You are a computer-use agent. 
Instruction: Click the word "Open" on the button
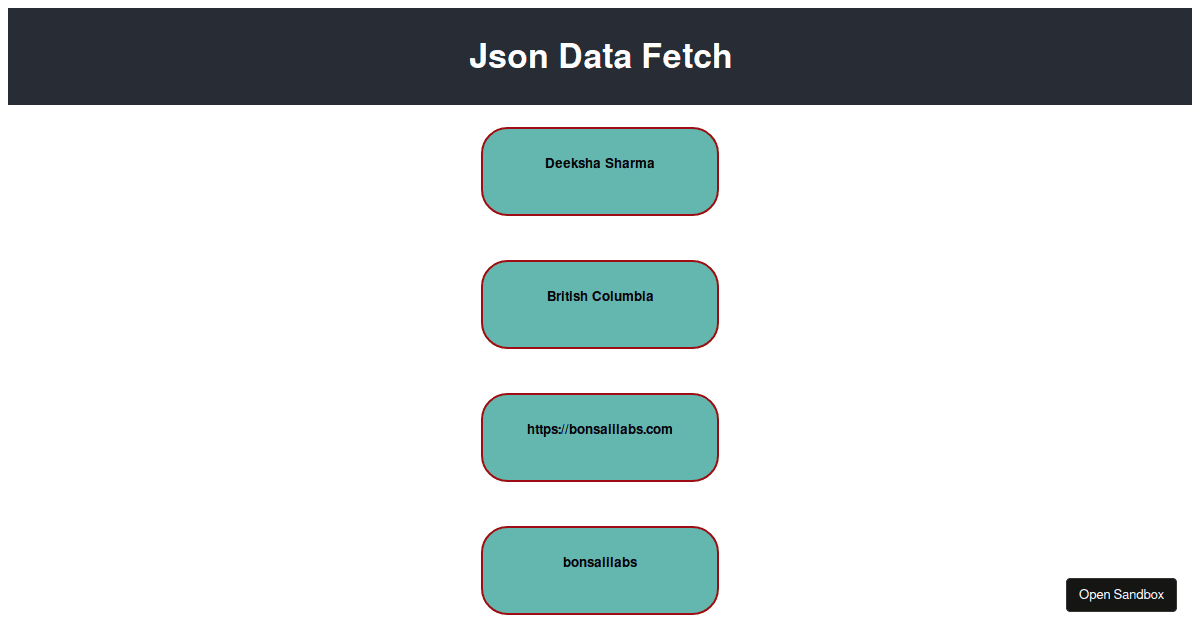(1095, 595)
